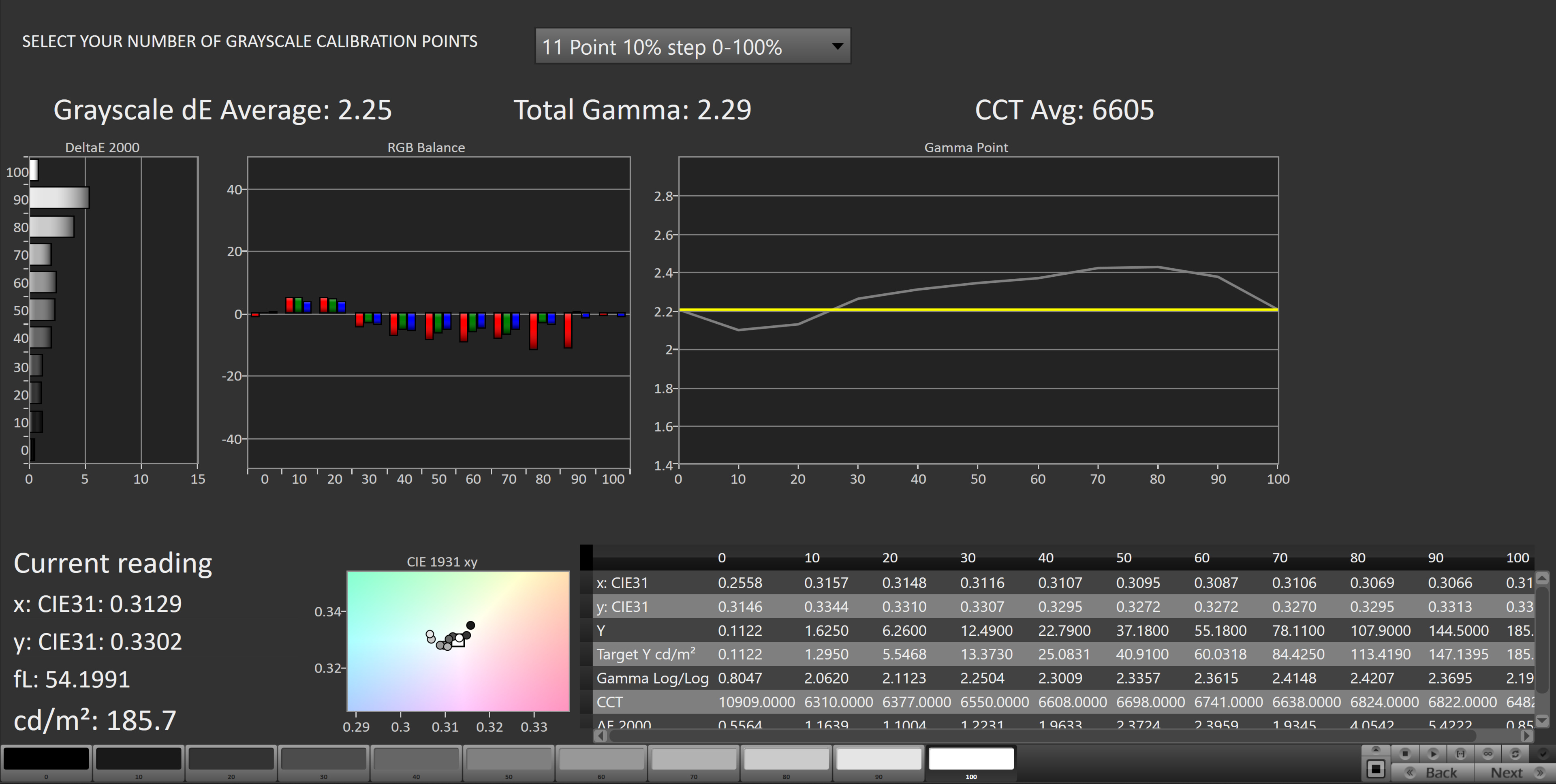1556x784 pixels.
Task: Click the circular-arrows refresh icon
Action: click(x=1515, y=753)
